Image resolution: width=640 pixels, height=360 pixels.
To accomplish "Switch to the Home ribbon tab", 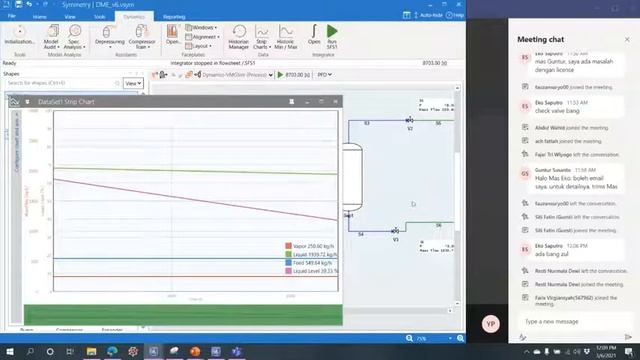I will point(40,17).
